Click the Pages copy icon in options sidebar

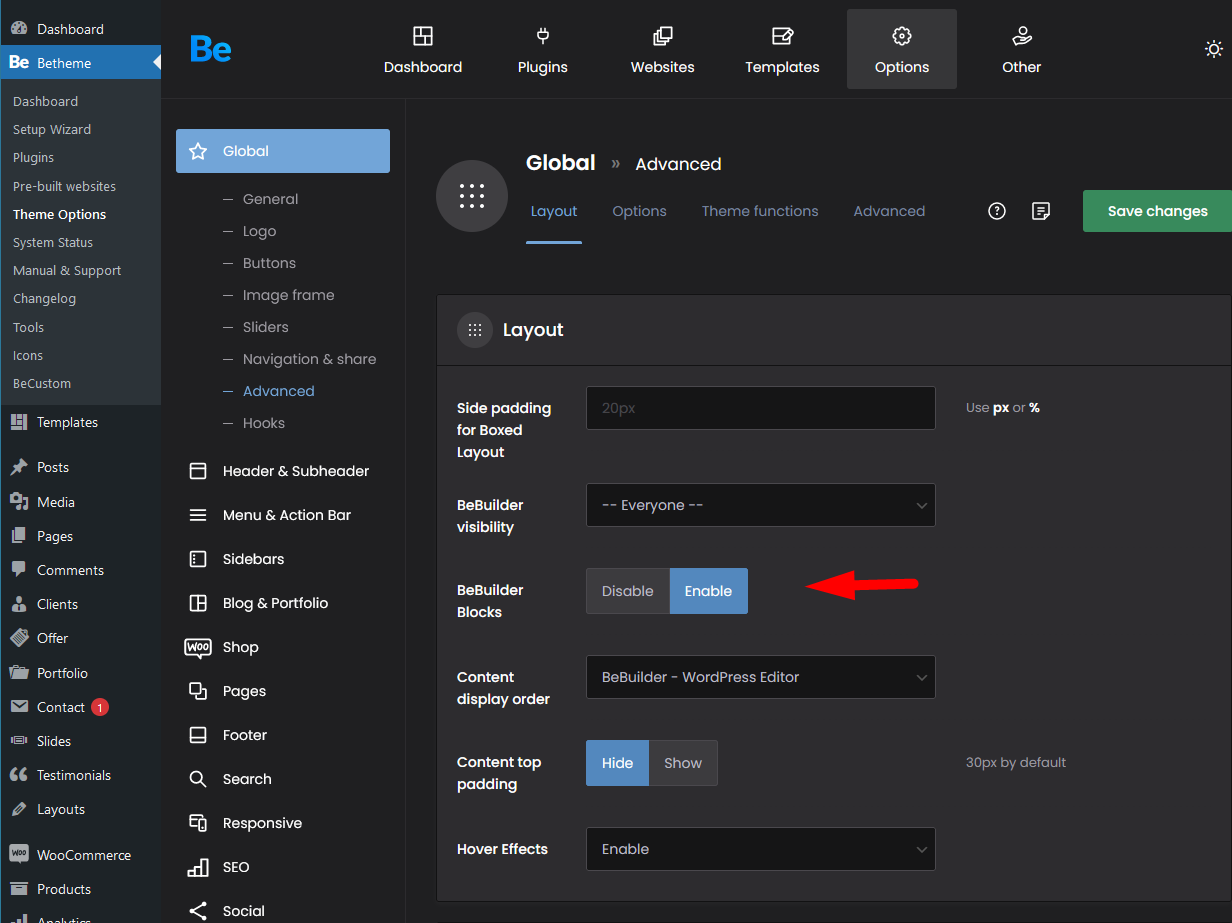pos(198,691)
